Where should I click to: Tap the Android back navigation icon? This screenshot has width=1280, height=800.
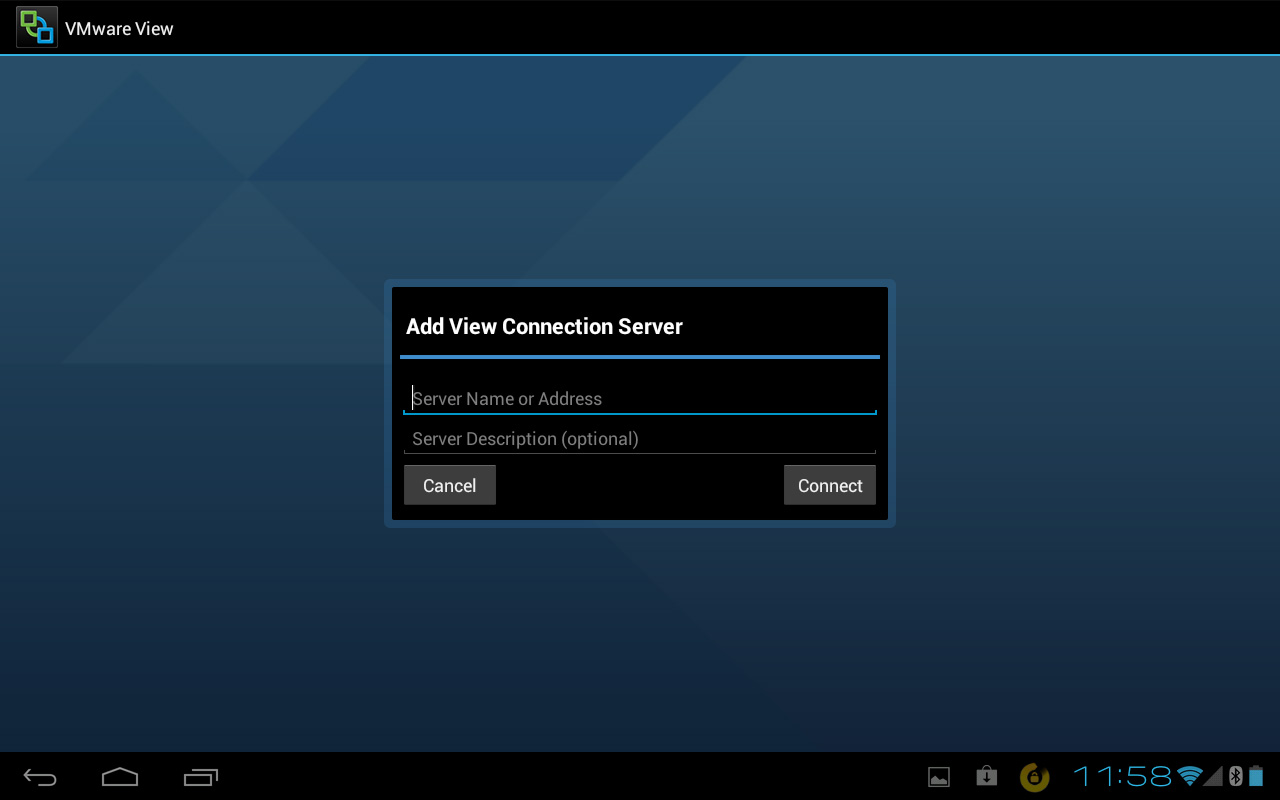tap(40, 777)
